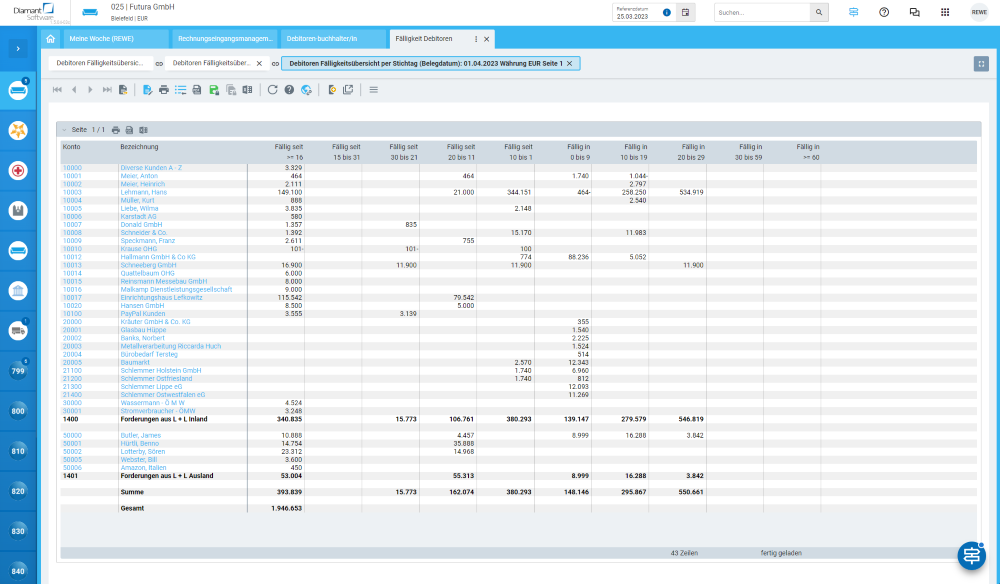1000x584 pixels.
Task: Open sidebar module 799
Action: [x=18, y=371]
